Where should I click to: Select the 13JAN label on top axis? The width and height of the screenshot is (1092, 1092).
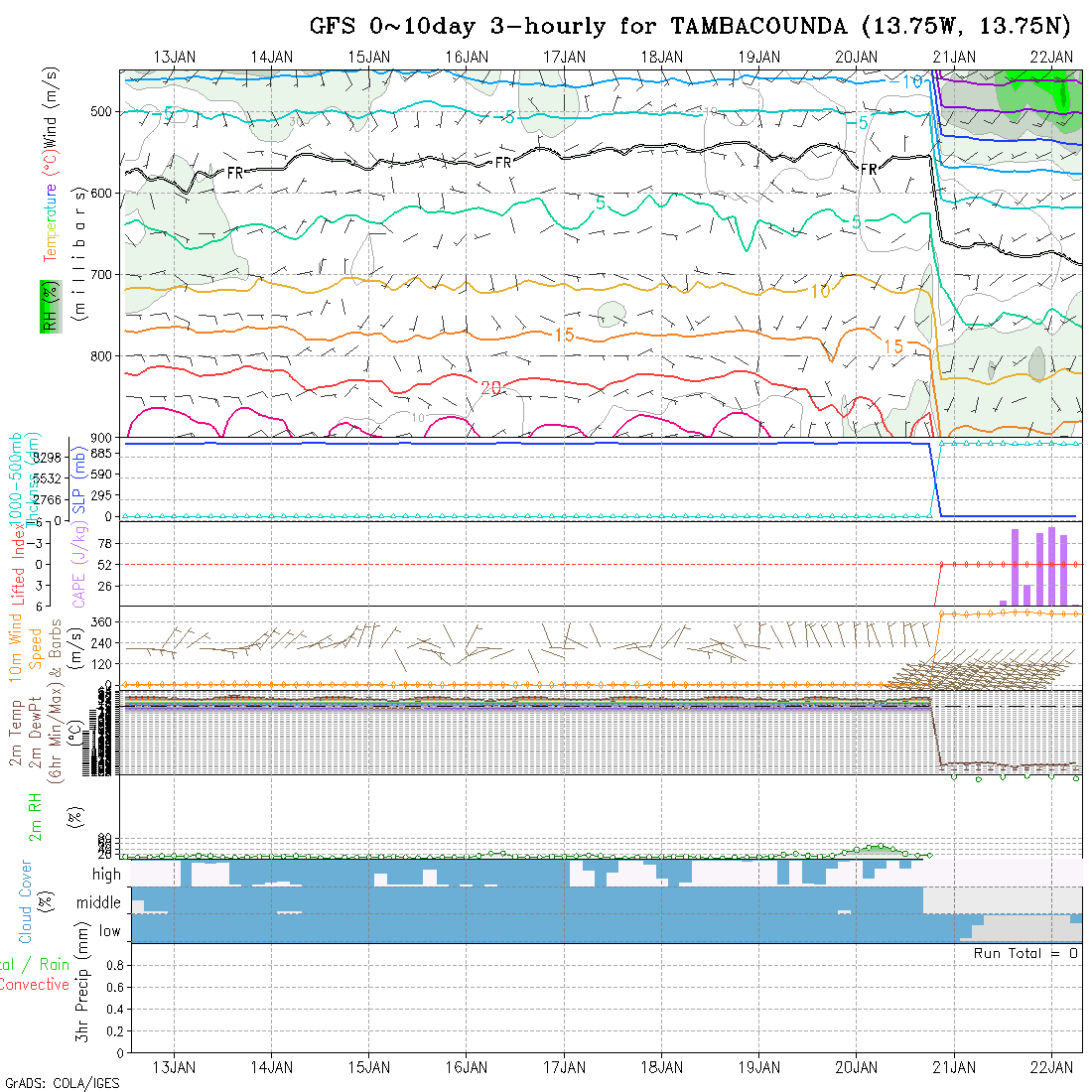click(175, 57)
